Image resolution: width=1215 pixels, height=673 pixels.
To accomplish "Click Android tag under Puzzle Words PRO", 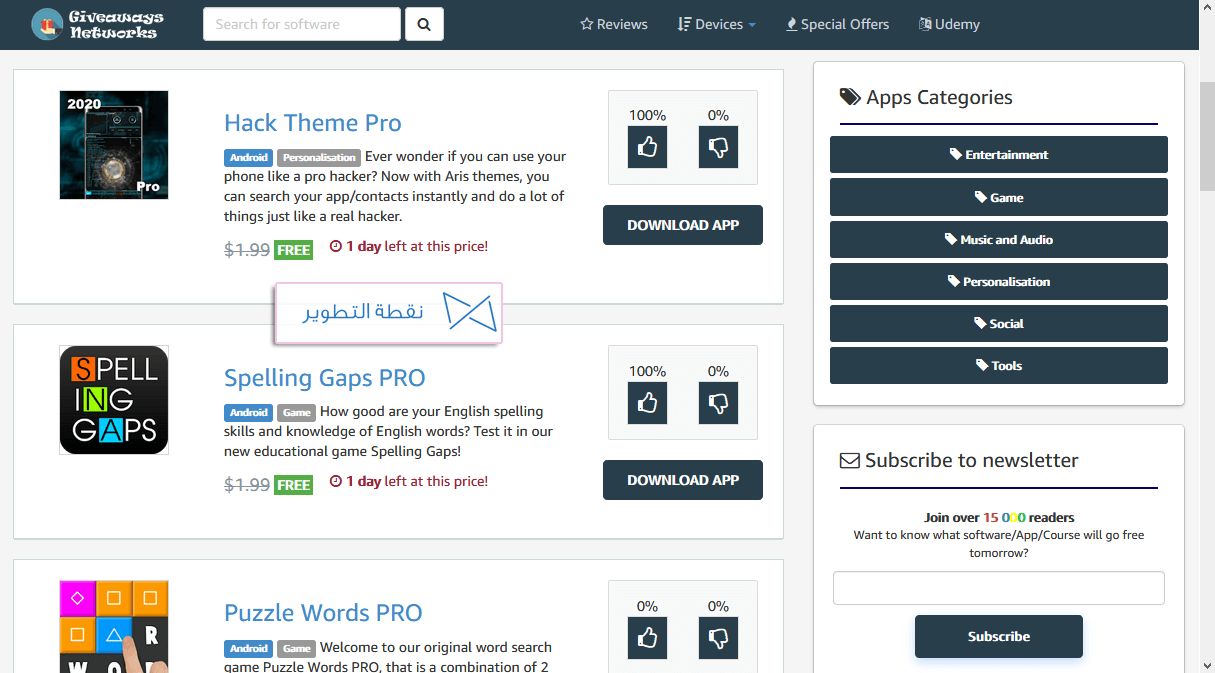I will click(248, 647).
